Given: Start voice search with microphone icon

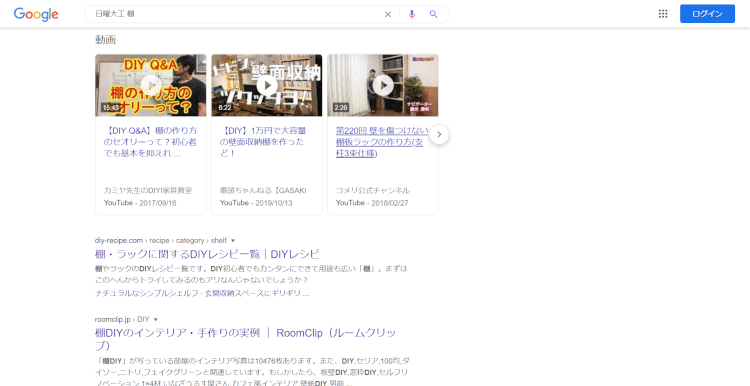Looking at the screenshot, I should click(412, 14).
